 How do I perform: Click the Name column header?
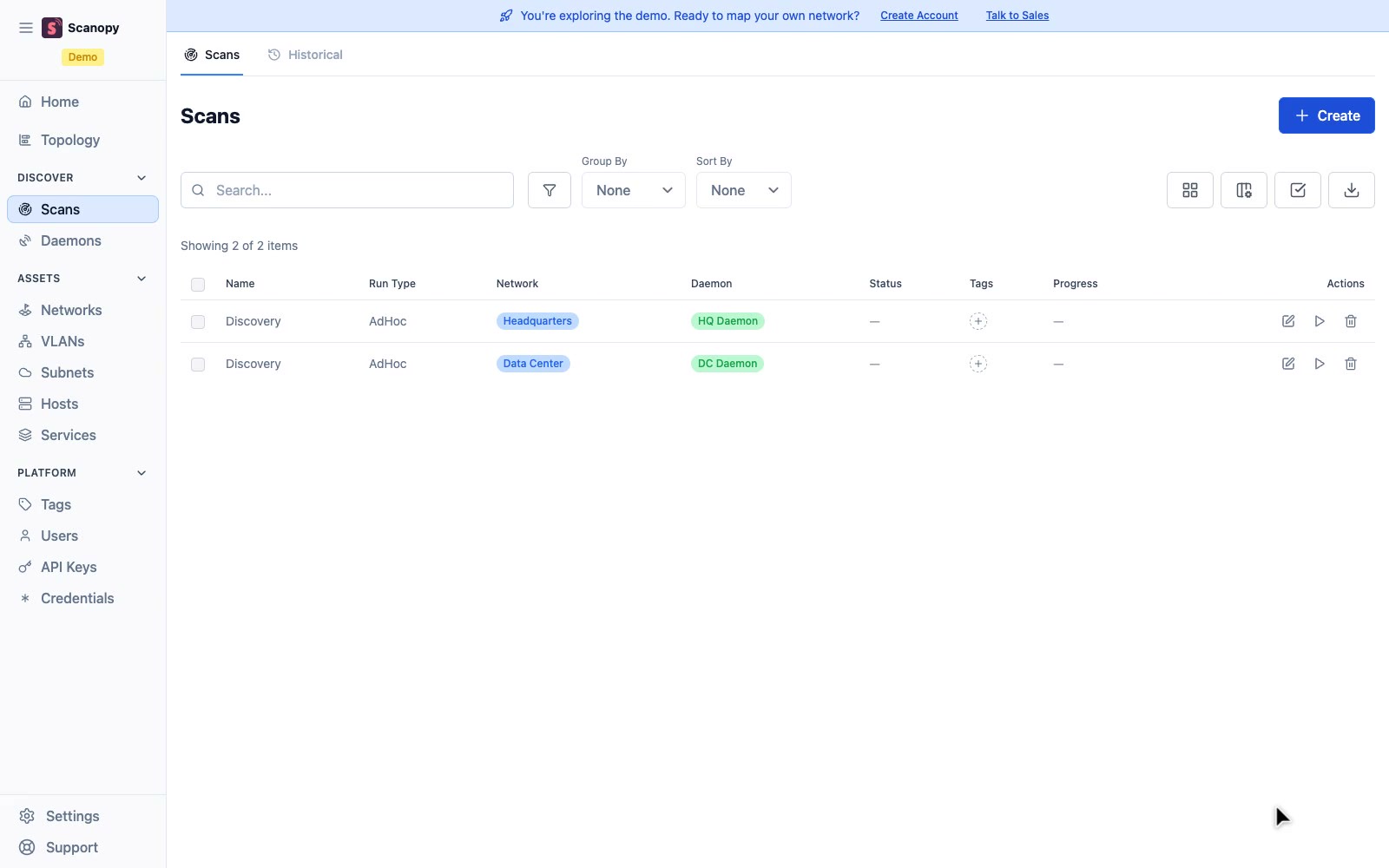tap(240, 284)
